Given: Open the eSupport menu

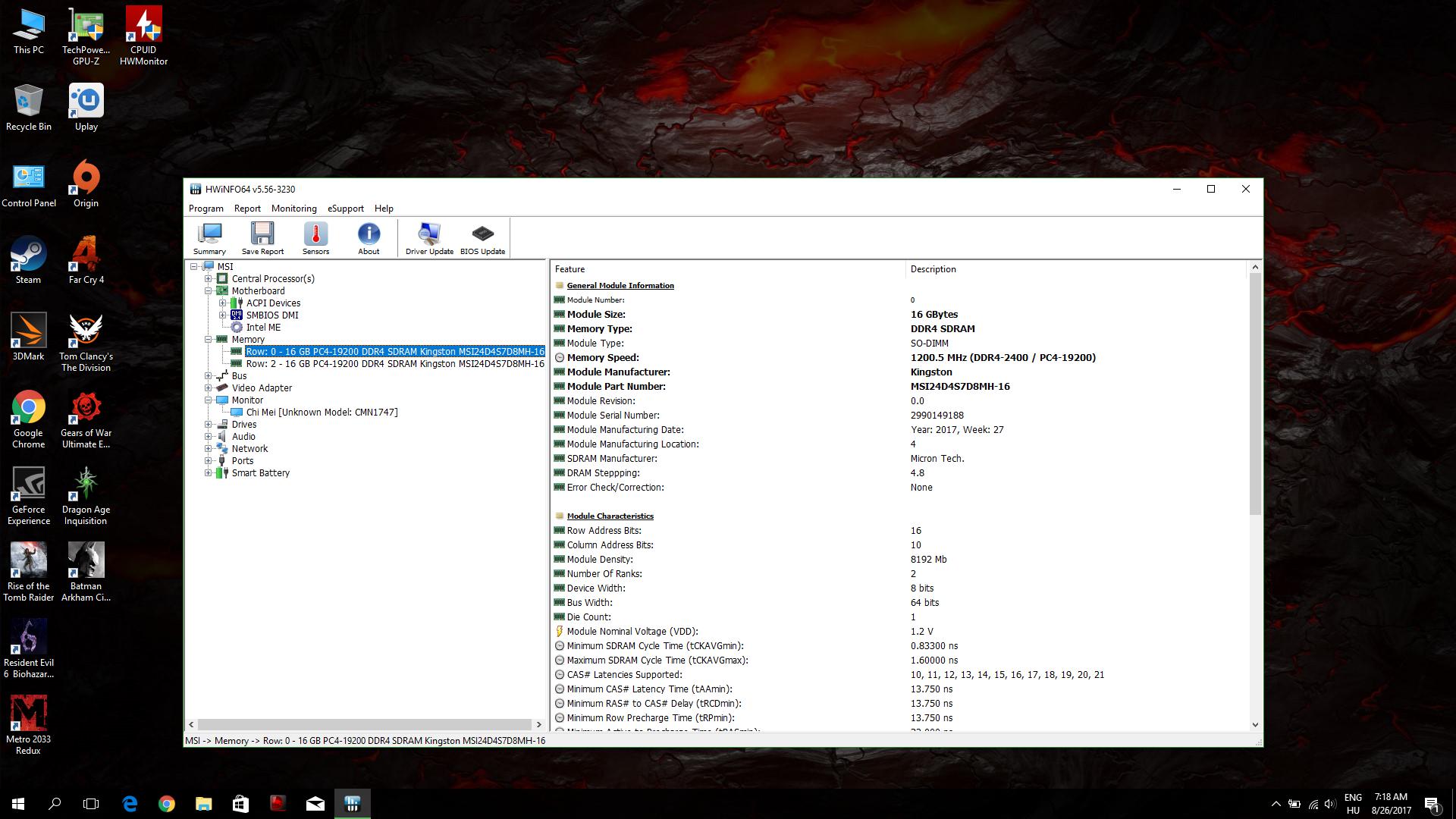Looking at the screenshot, I should click(346, 209).
